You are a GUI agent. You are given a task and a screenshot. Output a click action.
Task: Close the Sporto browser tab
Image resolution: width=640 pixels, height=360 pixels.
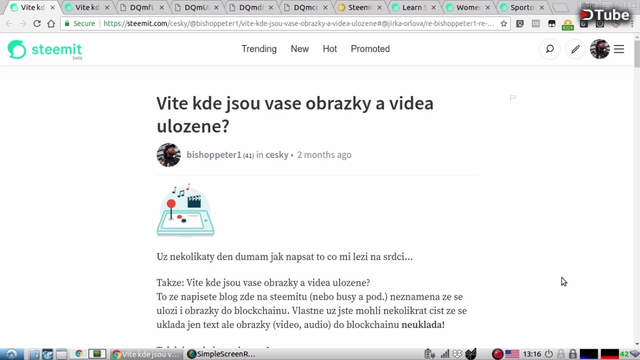click(x=542, y=7)
